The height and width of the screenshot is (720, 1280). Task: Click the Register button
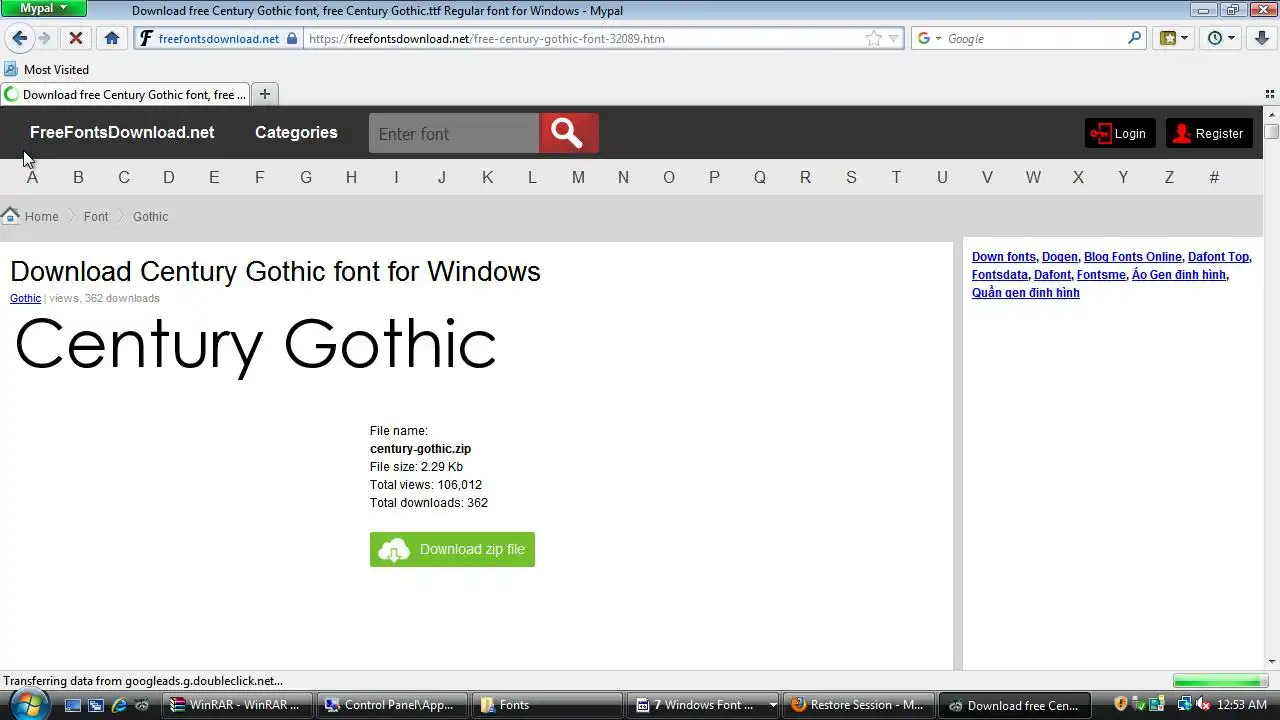coord(1209,133)
